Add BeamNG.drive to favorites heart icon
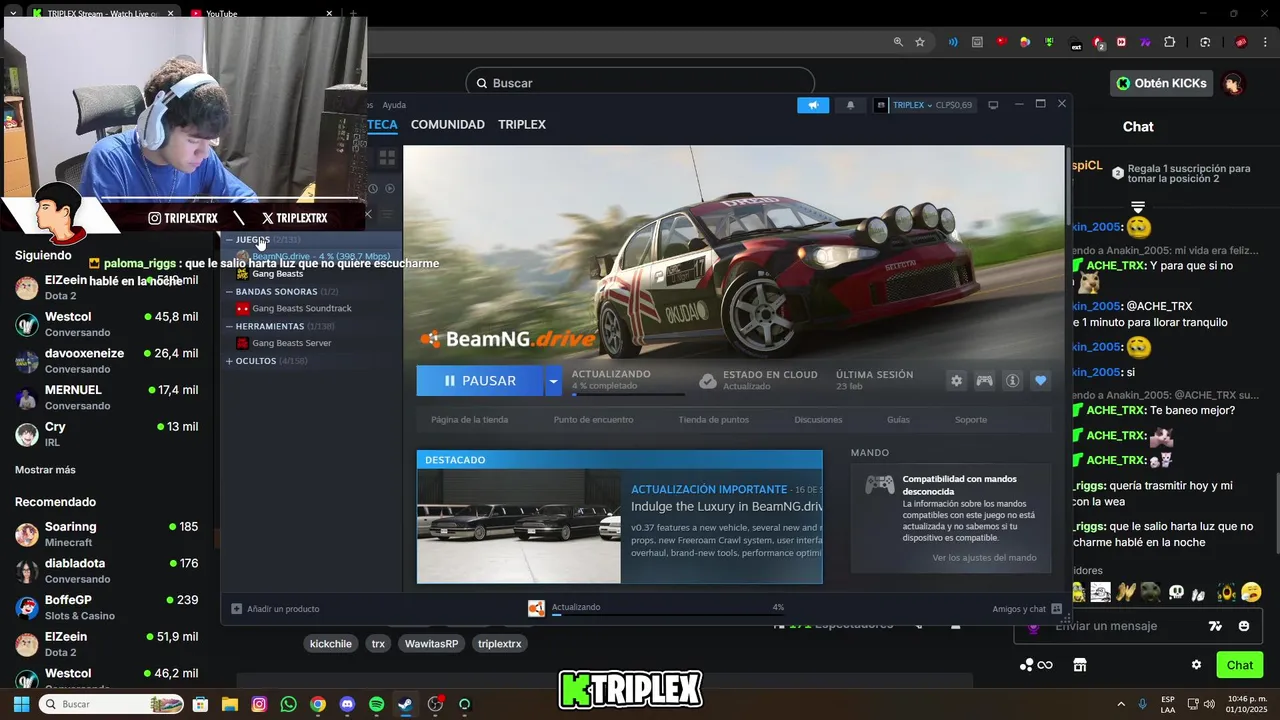 tap(1041, 381)
